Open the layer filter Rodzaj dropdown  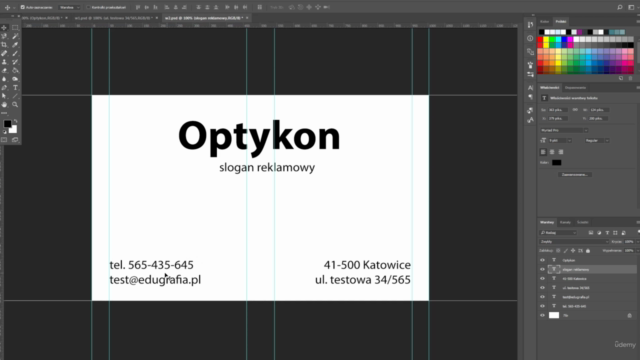pos(558,233)
